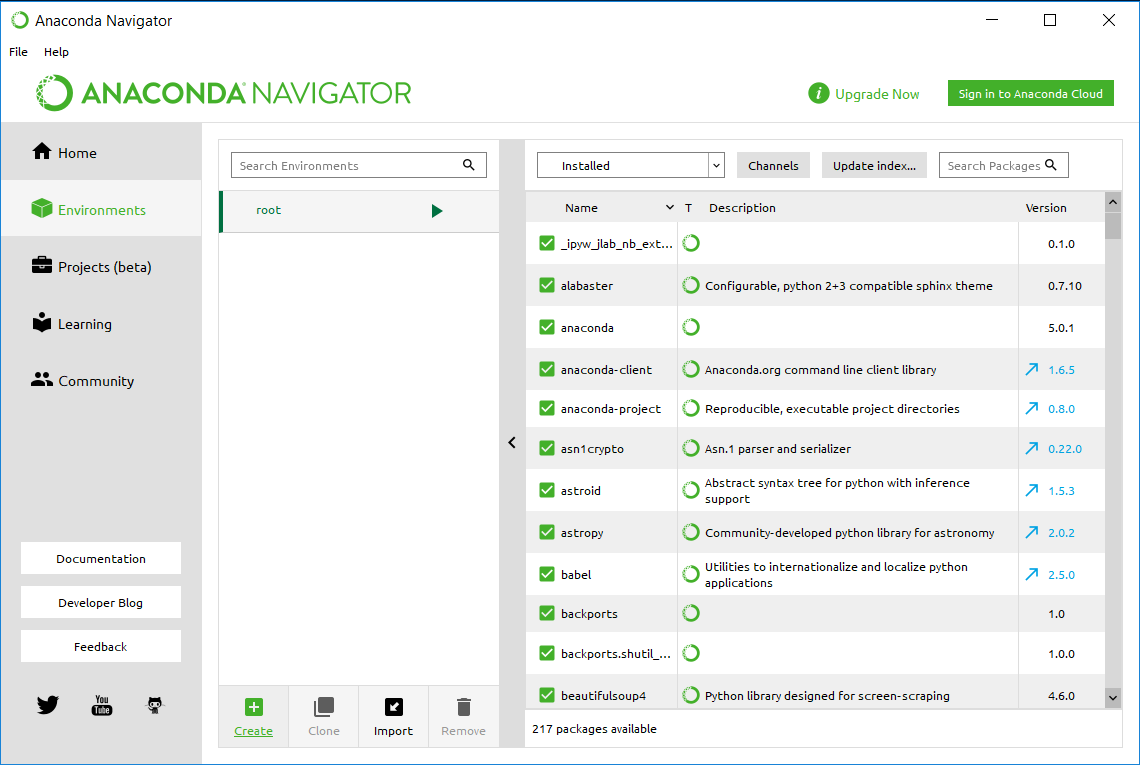This screenshot has height=765, width=1140.
Task: Open the YouTube icon link
Action: tap(102, 705)
